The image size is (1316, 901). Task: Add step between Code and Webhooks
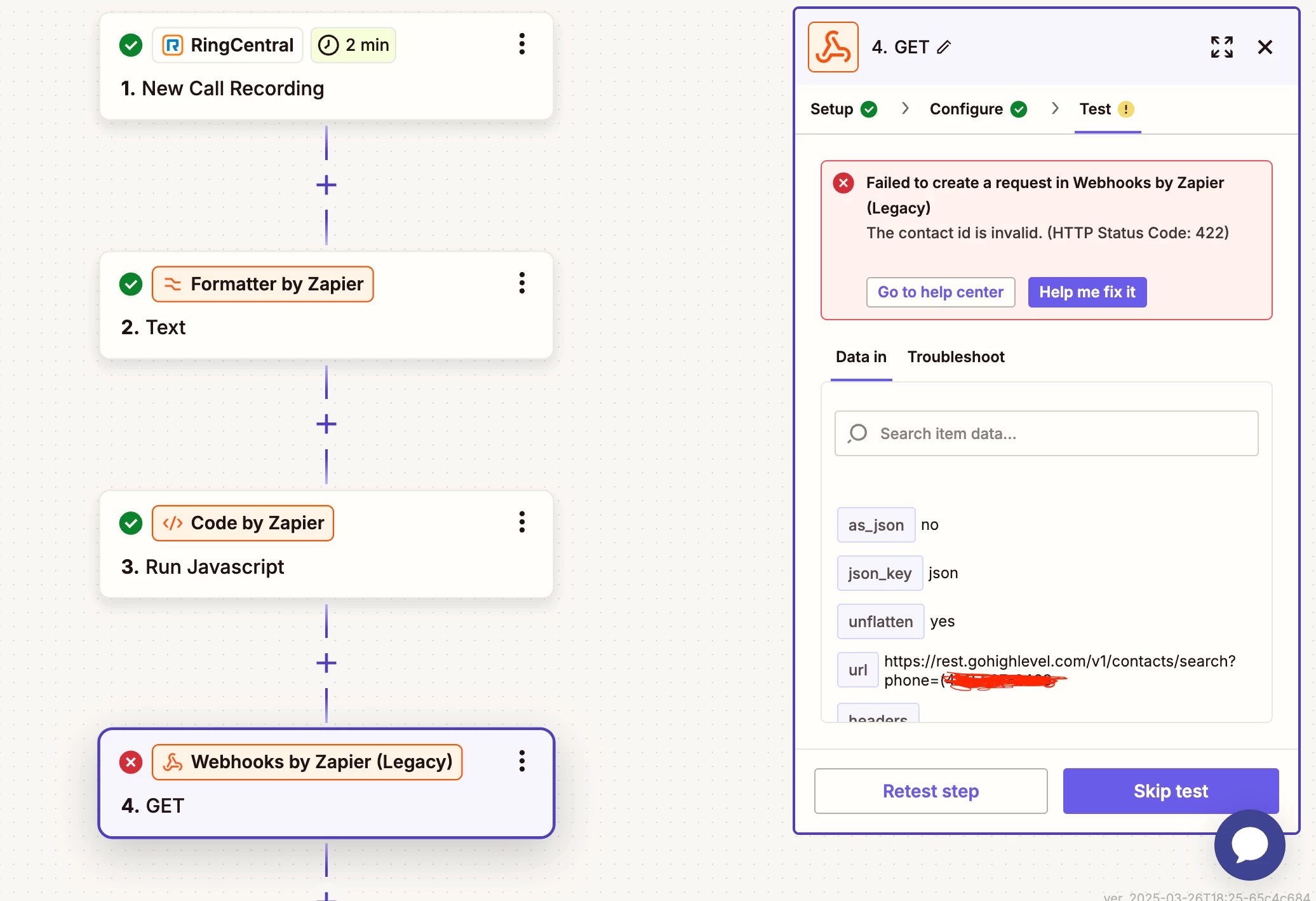pyautogui.click(x=326, y=663)
